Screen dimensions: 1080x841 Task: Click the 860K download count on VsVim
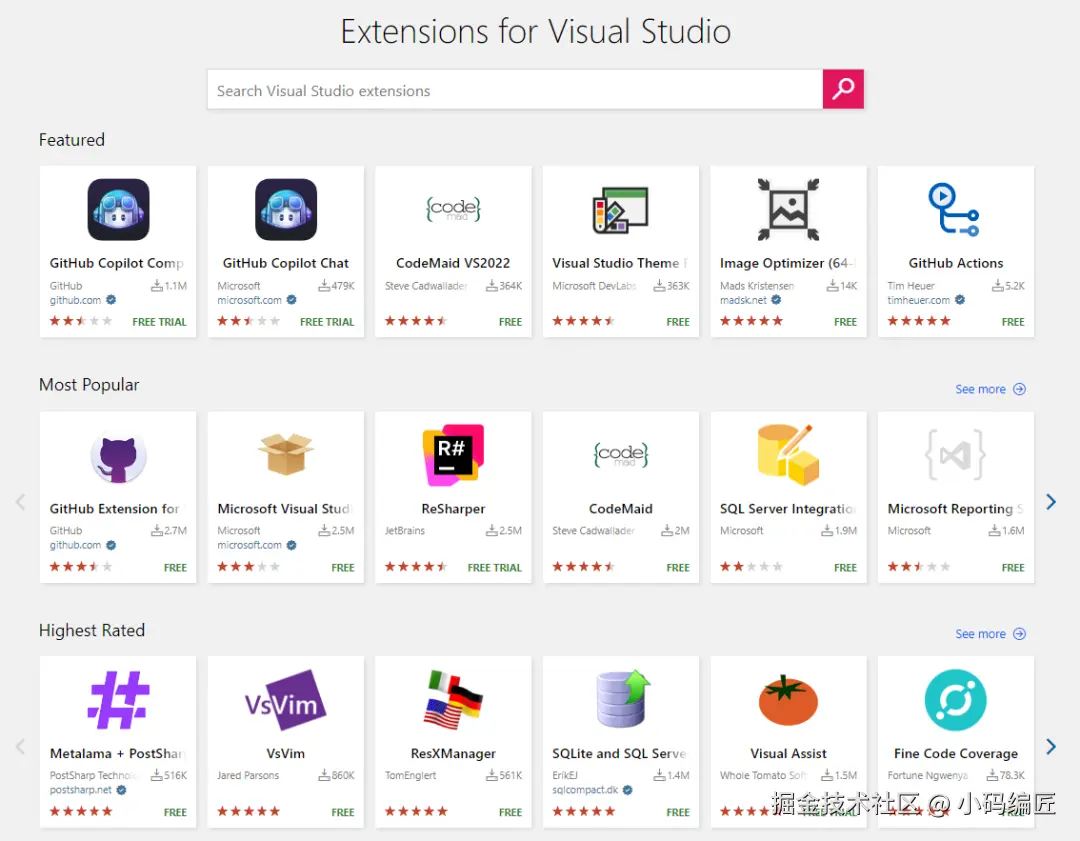[x=336, y=776]
